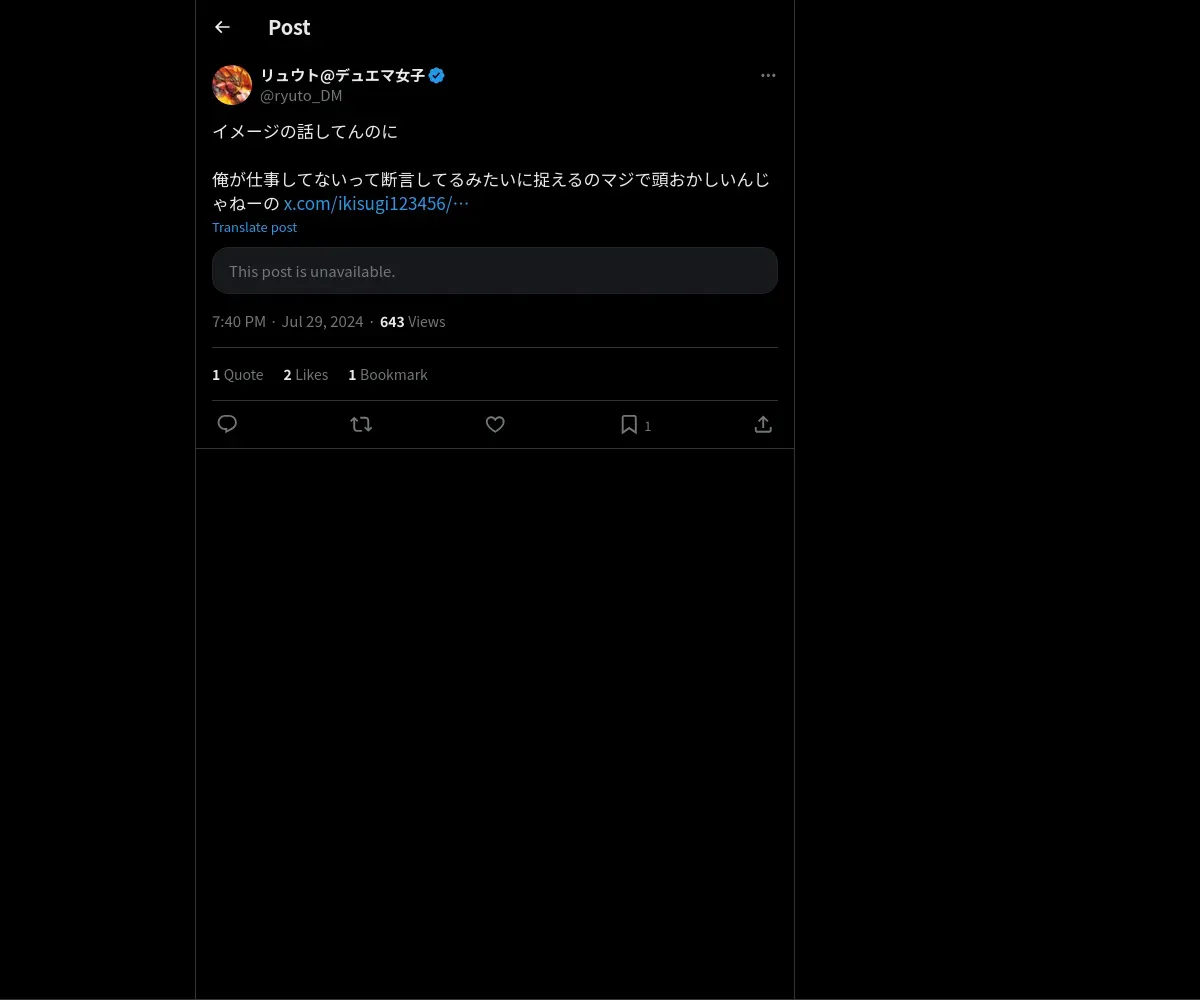Open the author's profile avatar
This screenshot has height=1000, width=1200.
[x=232, y=85]
